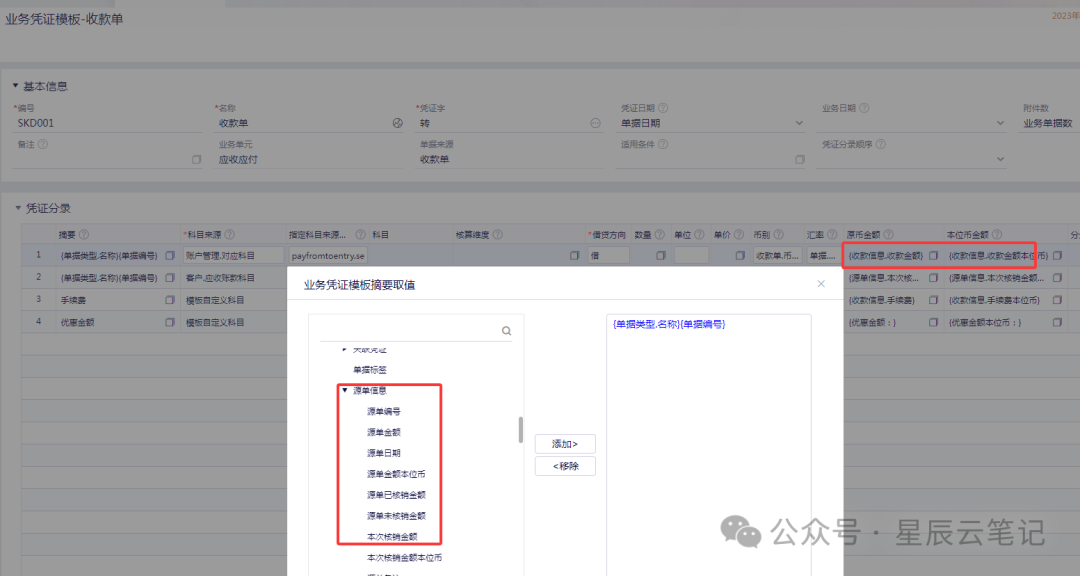
Task: Open the ellipsis lookup in the 凭证字 field
Action: [x=596, y=123]
